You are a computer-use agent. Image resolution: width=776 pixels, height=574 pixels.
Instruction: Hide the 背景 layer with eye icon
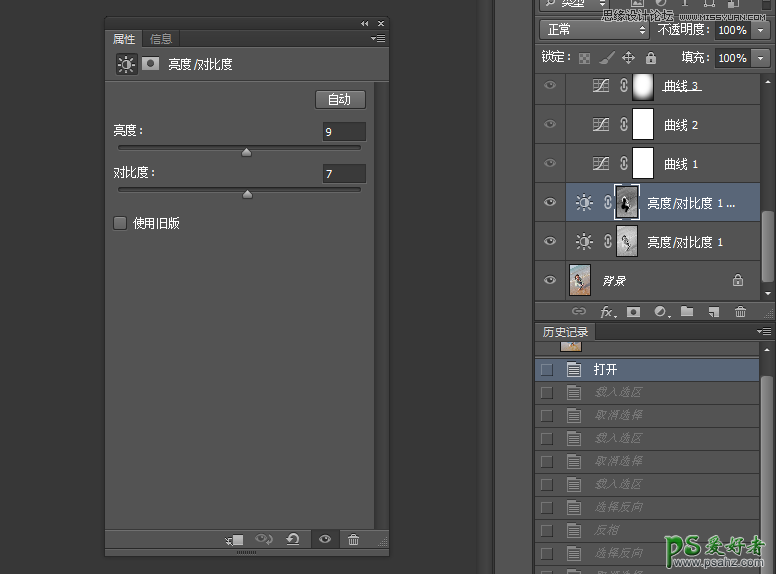click(549, 281)
